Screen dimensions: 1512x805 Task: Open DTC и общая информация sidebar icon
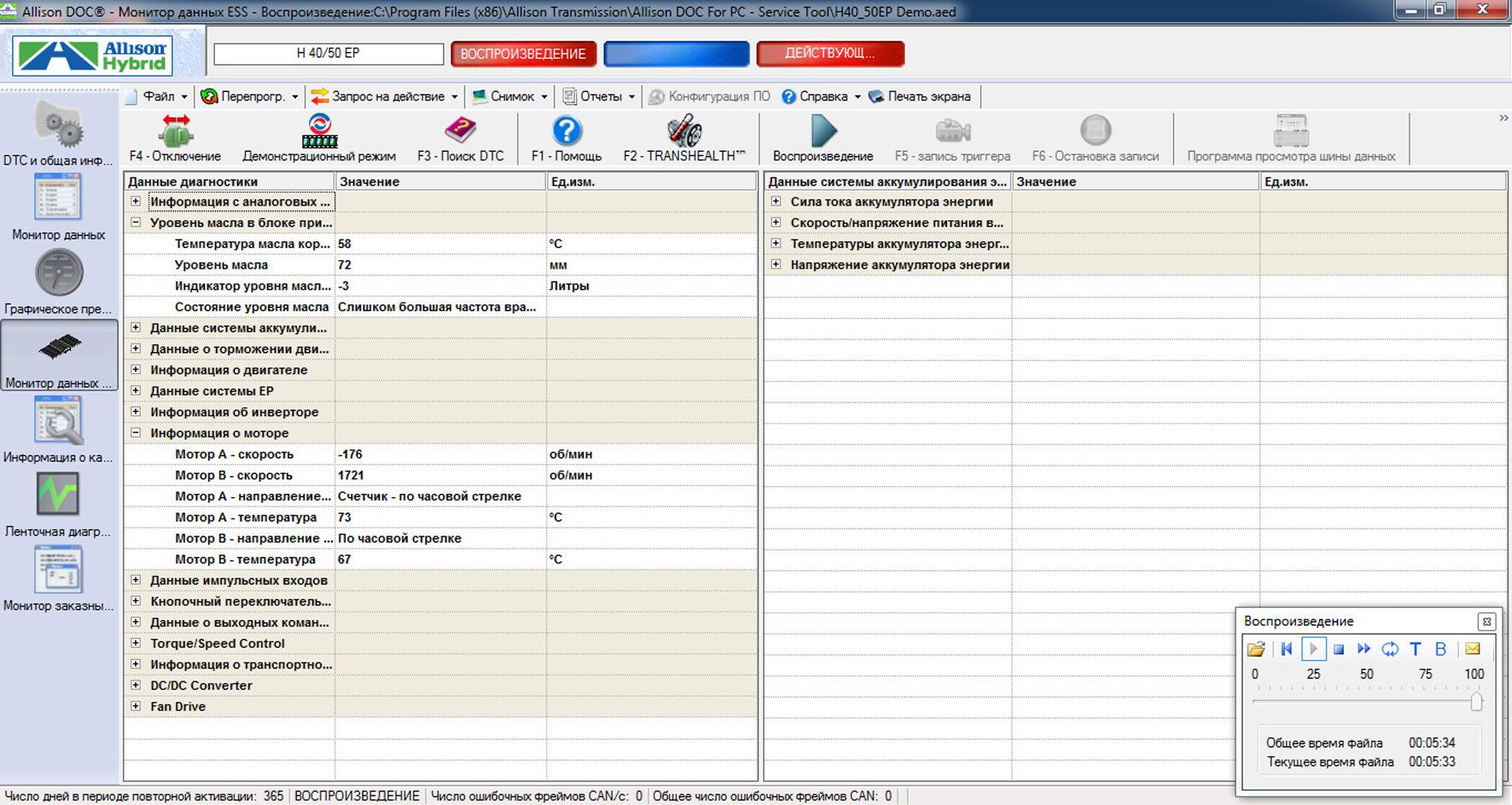tap(58, 125)
